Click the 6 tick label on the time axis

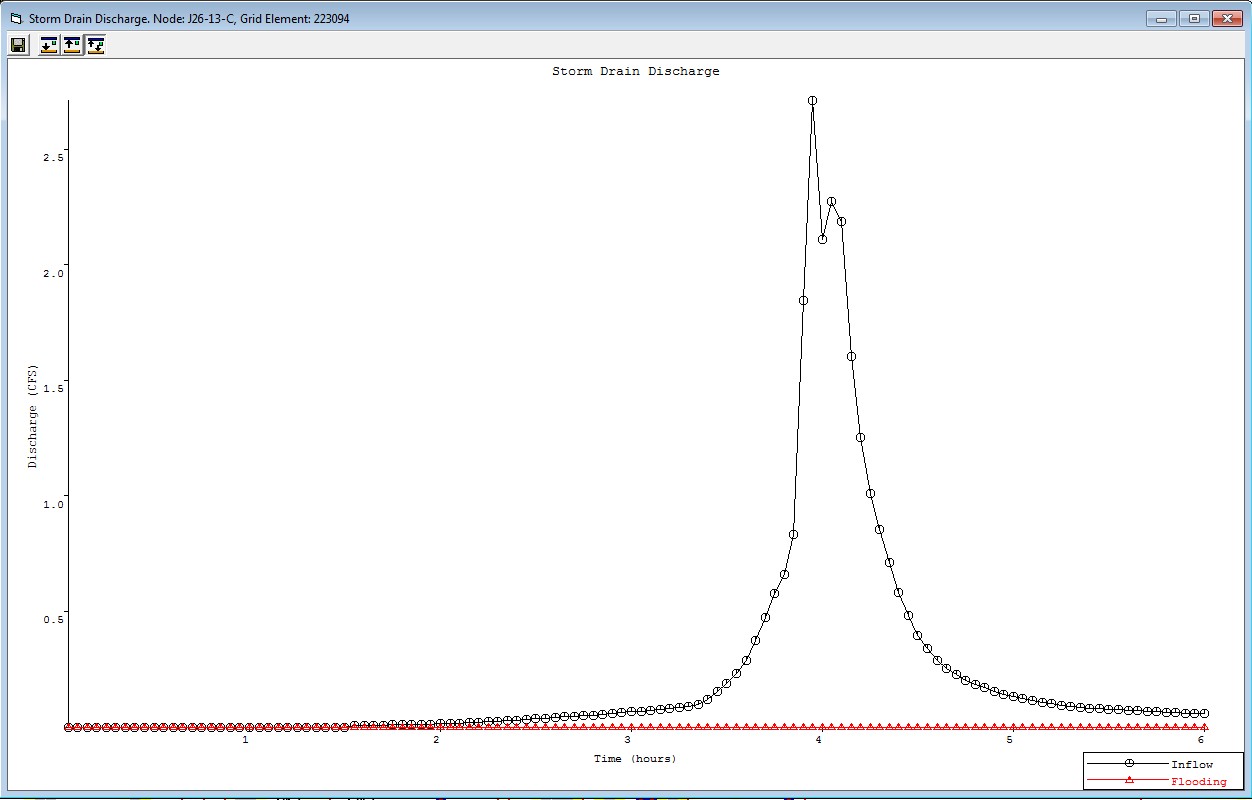1200,740
